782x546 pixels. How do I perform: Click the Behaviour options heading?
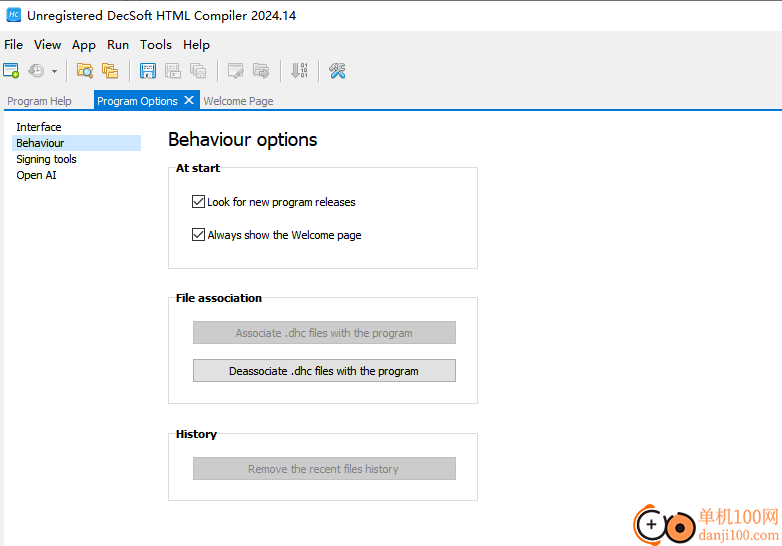[x=242, y=140]
